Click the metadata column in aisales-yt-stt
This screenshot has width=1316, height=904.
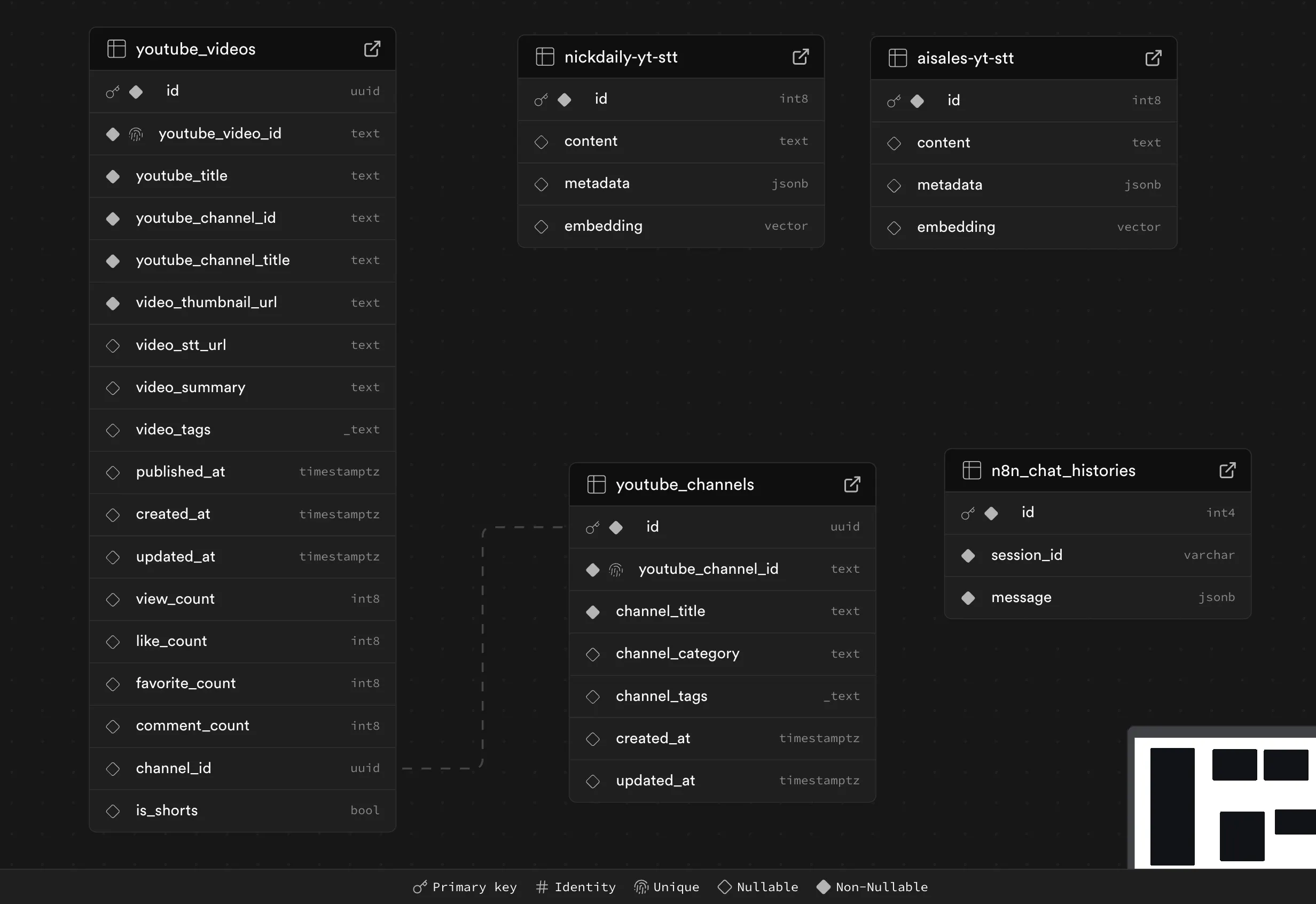pos(949,185)
